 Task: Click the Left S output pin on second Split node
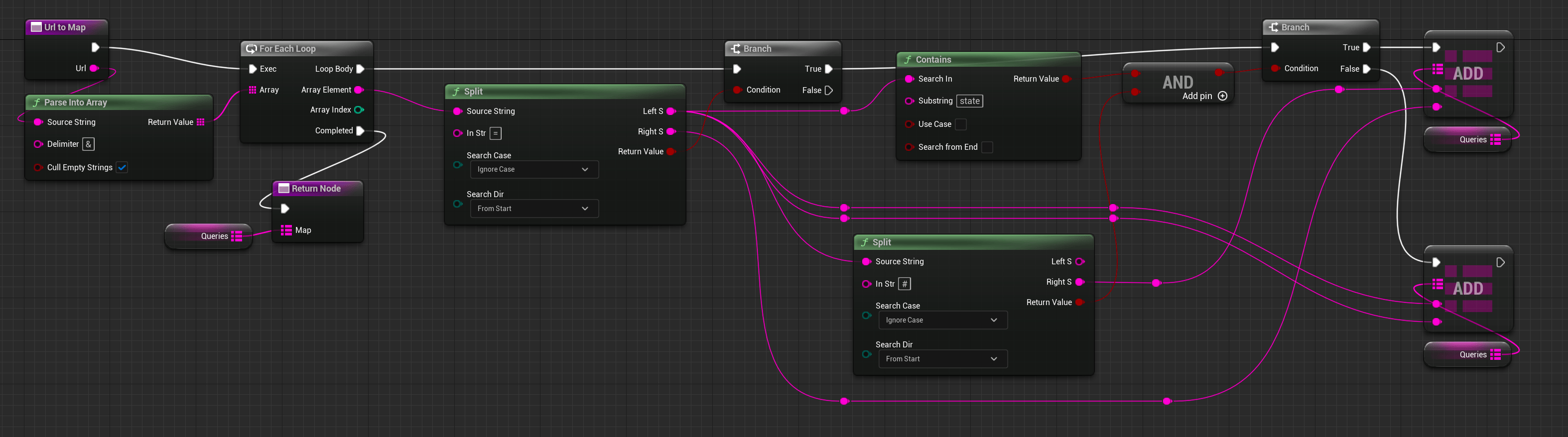click(x=1079, y=261)
